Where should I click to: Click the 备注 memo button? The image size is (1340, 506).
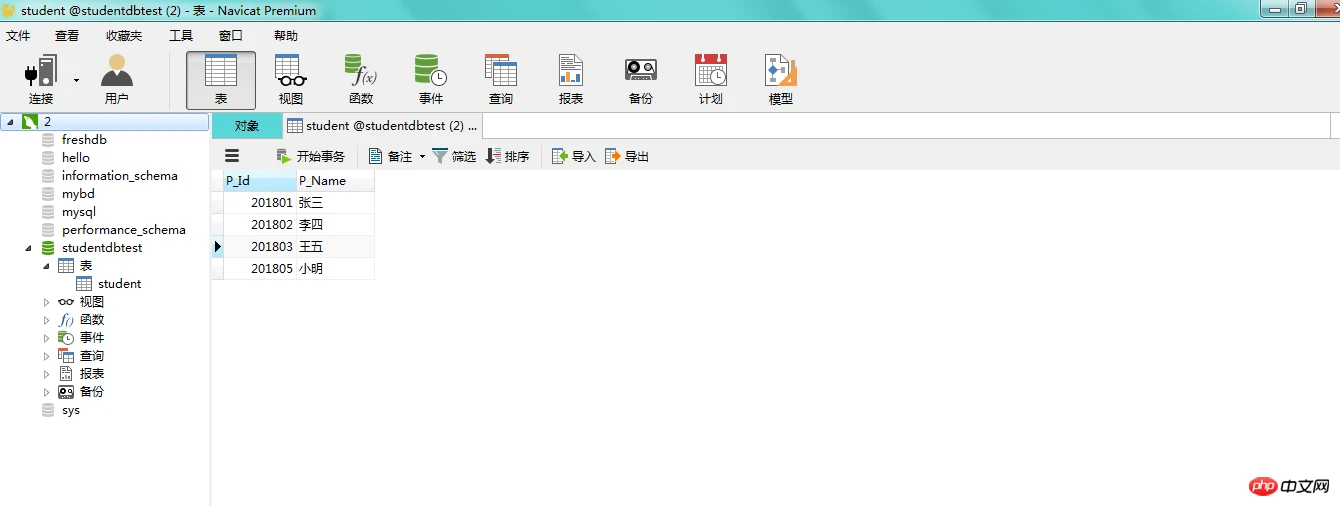coord(391,156)
